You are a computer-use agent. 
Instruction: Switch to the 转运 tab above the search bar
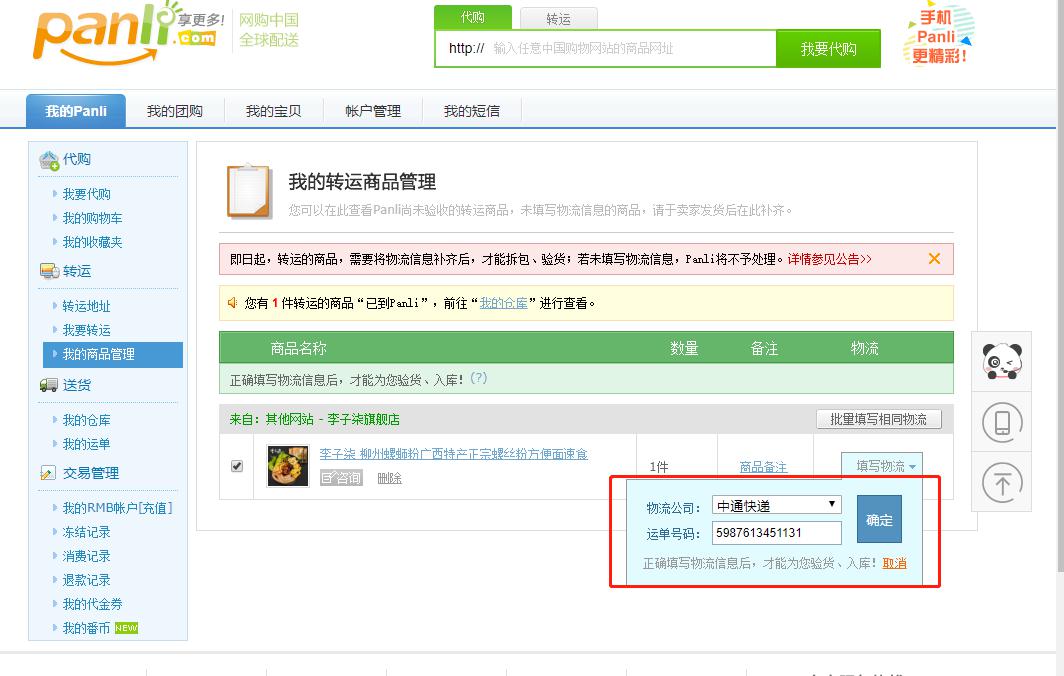click(x=558, y=18)
